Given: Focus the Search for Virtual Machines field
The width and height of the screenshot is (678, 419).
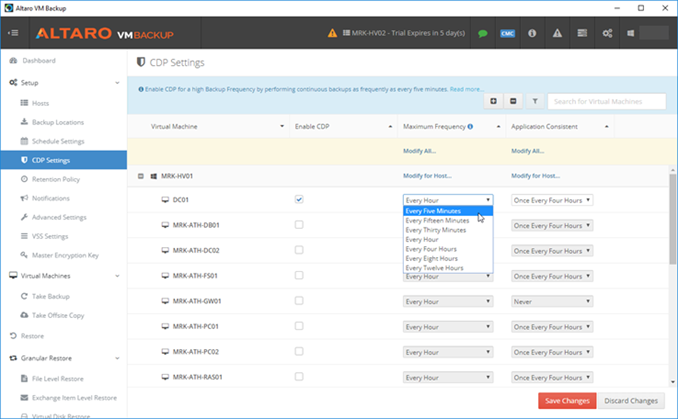Looking at the screenshot, I should (x=607, y=102).
